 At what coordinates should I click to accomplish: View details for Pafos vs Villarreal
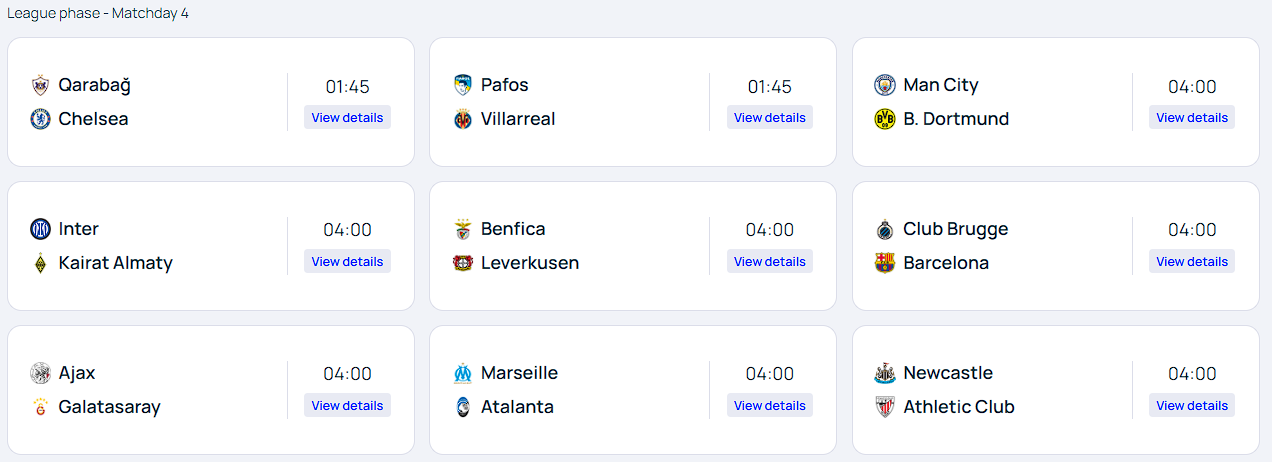click(769, 118)
